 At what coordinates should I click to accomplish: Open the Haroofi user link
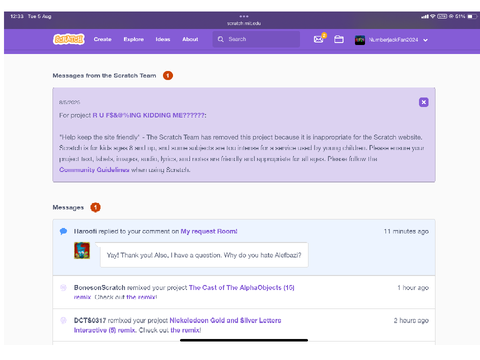[x=85, y=231]
